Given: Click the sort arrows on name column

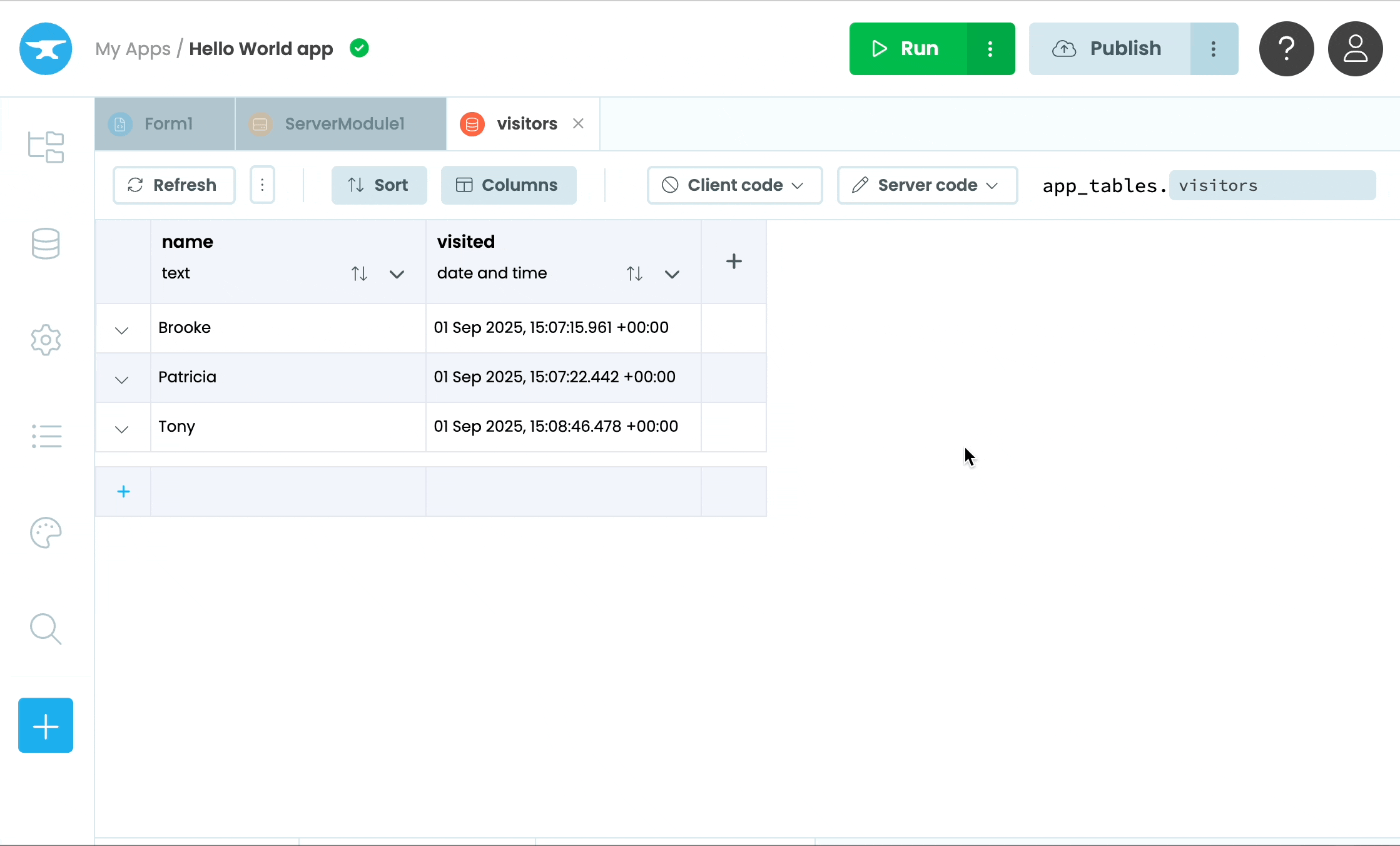Looking at the screenshot, I should coord(359,273).
